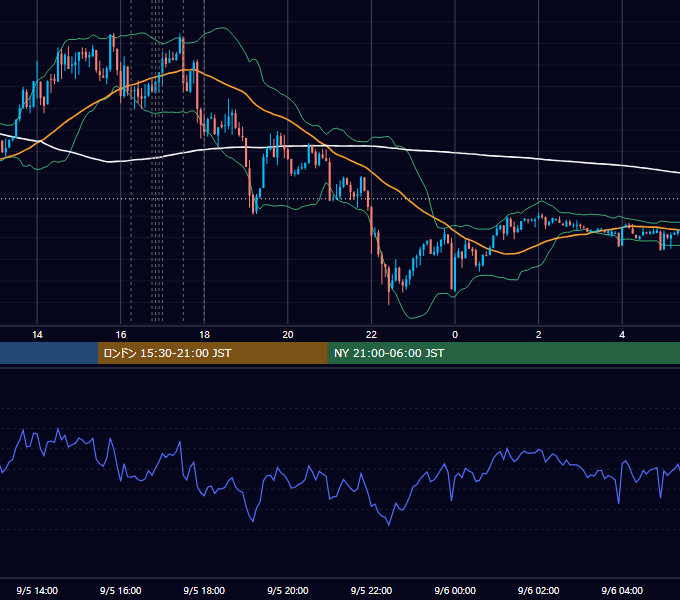
Task: Click the 9/5 22:00 time label
Action: coord(371,590)
